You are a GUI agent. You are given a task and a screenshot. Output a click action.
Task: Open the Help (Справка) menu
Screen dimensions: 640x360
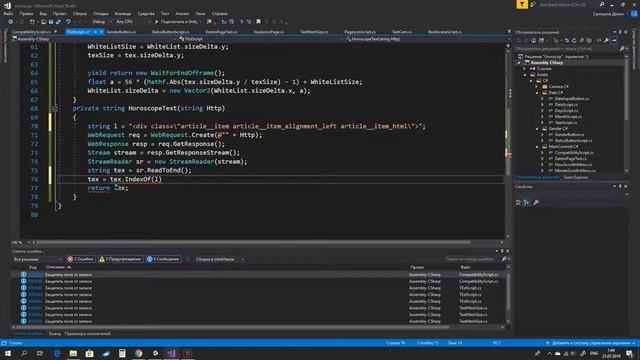coord(220,13)
